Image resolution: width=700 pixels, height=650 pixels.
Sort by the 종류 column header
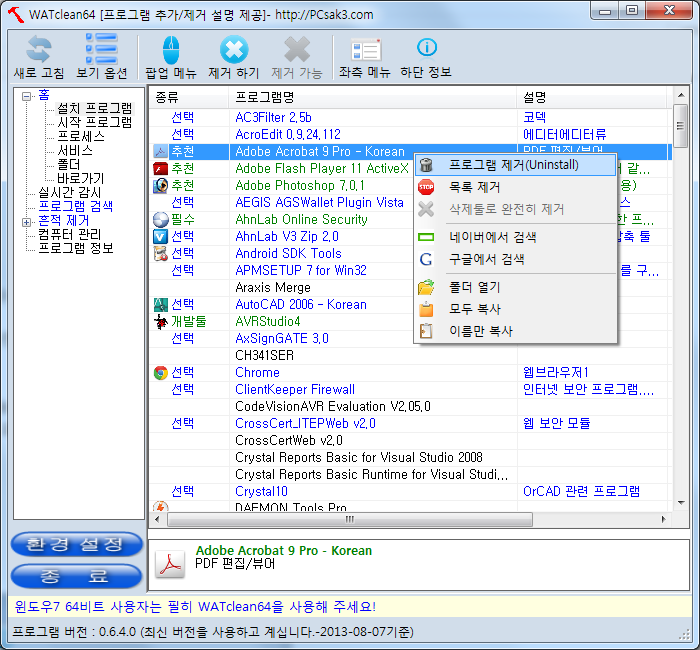point(189,97)
